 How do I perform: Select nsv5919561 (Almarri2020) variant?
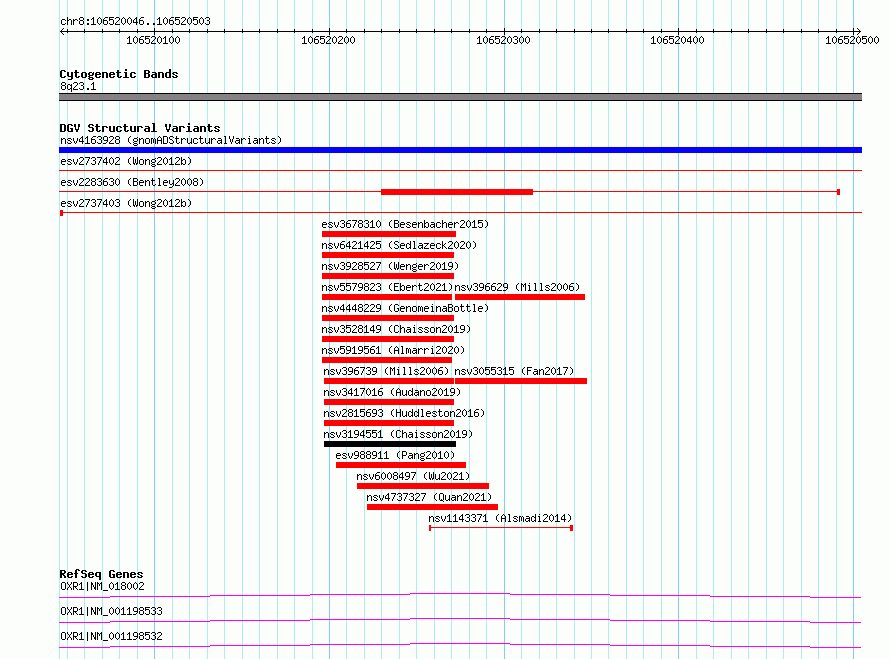(393, 350)
